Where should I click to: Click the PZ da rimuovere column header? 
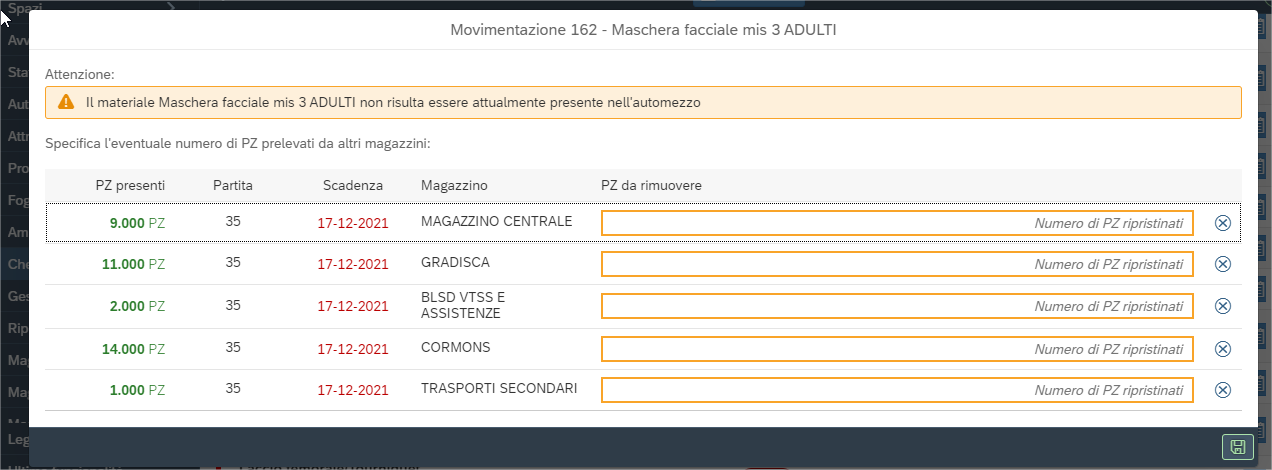[650, 185]
